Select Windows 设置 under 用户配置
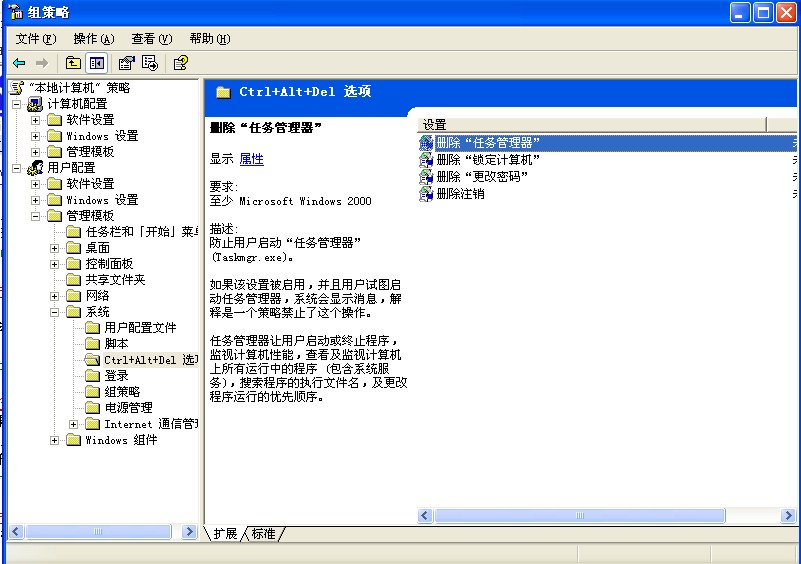Screen dimensions: 801x564 point(102,200)
